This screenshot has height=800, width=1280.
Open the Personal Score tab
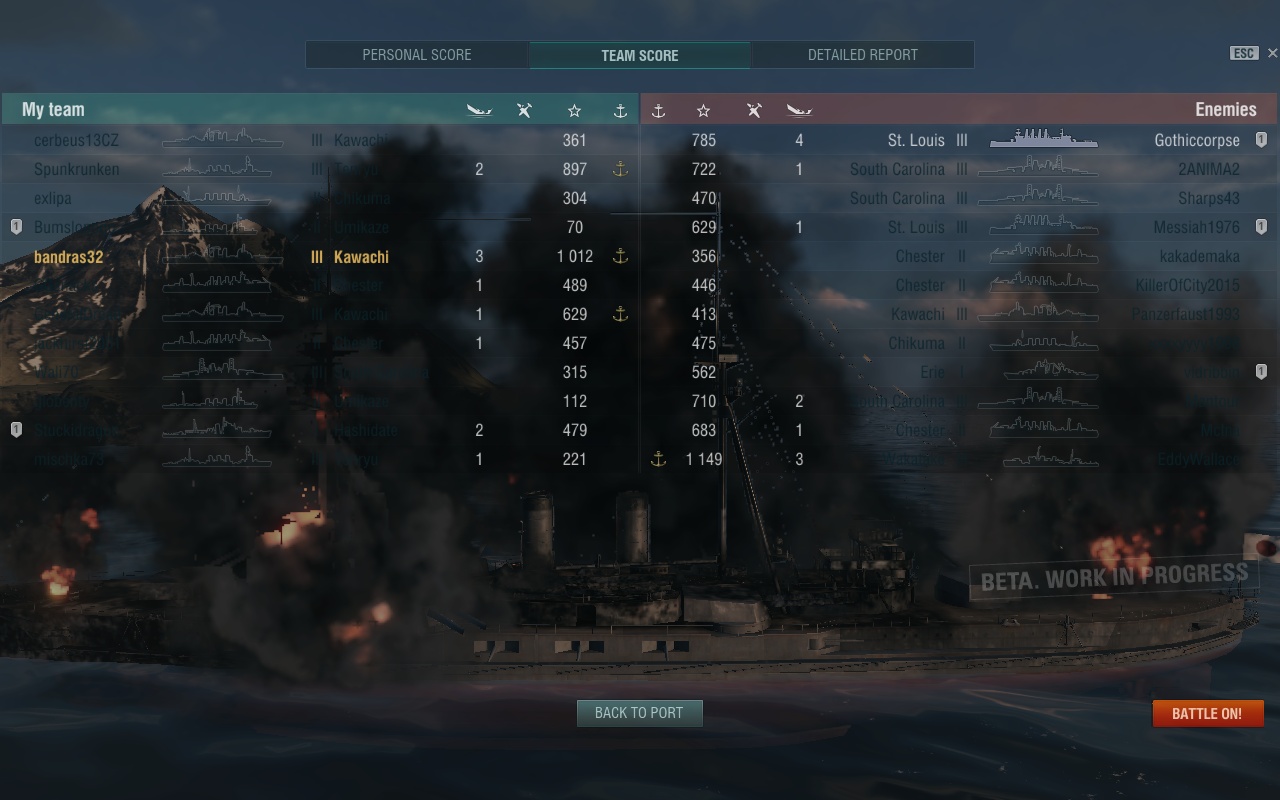(417, 55)
